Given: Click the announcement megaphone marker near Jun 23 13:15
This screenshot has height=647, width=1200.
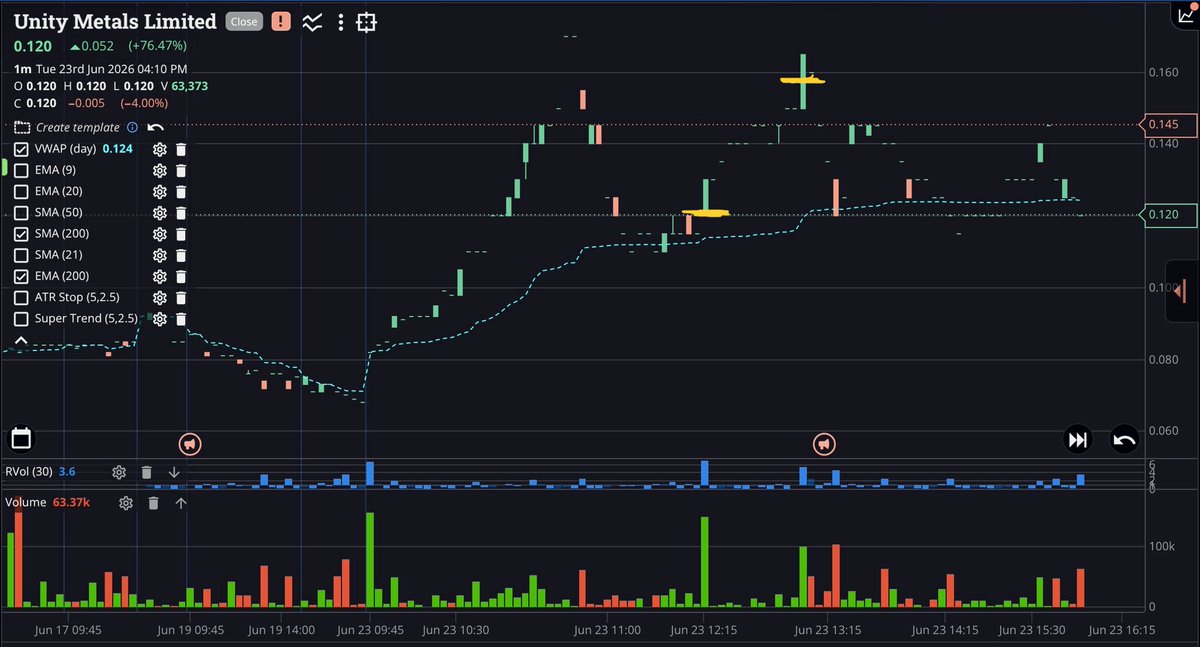Looking at the screenshot, I should tap(823, 444).
